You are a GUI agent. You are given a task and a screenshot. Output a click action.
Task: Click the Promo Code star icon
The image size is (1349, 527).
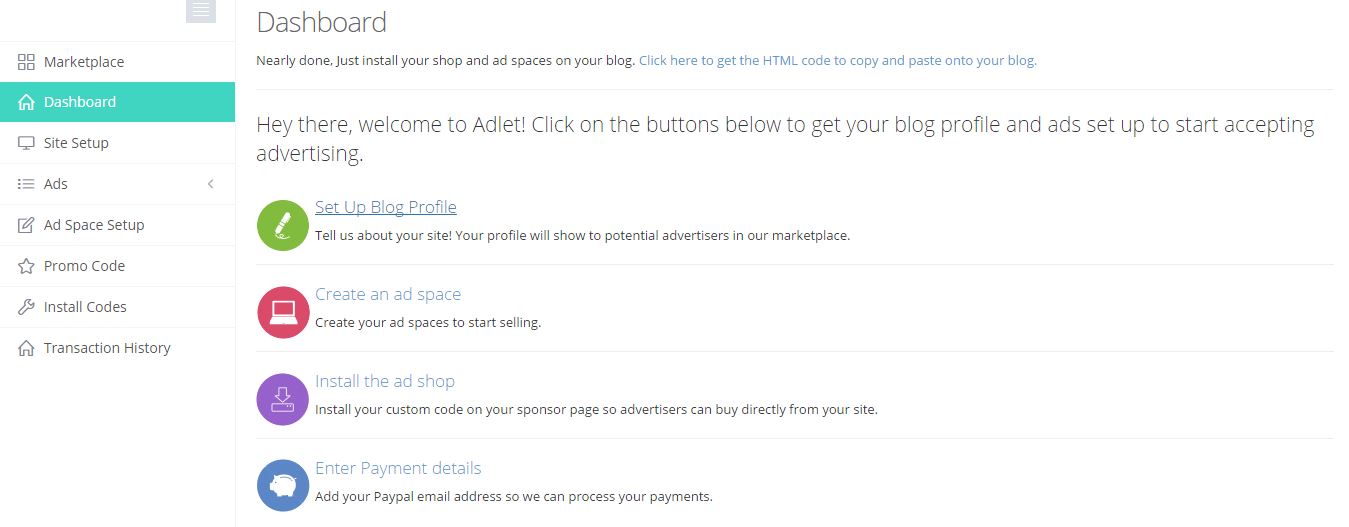tap(27, 266)
